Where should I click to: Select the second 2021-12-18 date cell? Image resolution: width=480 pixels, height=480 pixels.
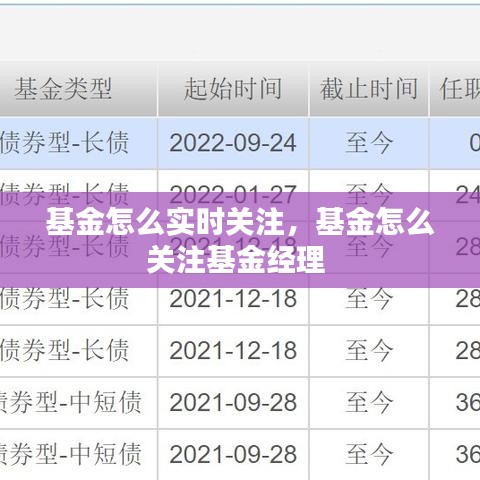[x=233, y=350]
